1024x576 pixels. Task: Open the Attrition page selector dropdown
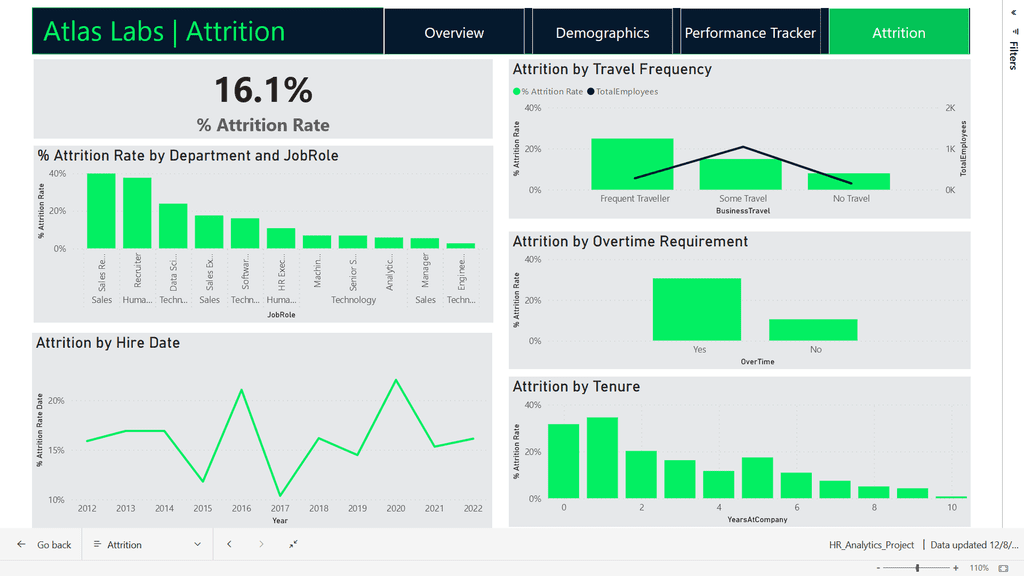[148, 545]
